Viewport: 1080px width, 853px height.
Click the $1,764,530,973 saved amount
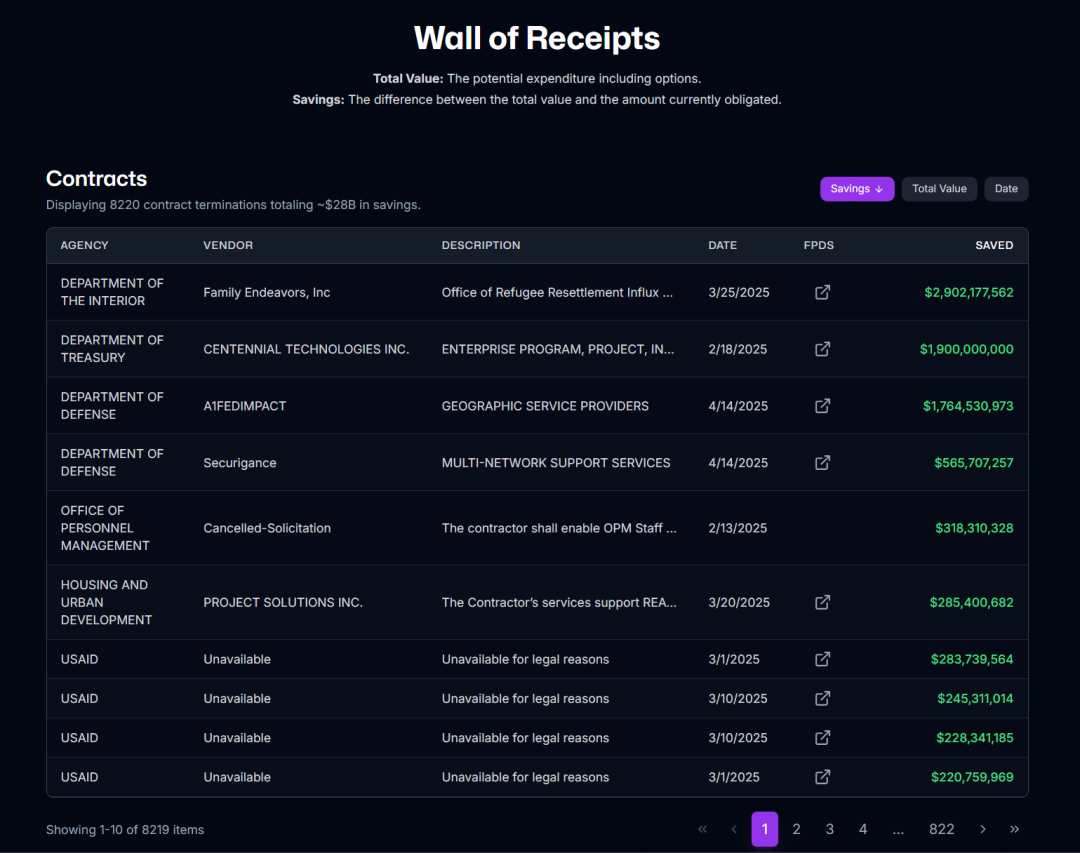(x=968, y=406)
